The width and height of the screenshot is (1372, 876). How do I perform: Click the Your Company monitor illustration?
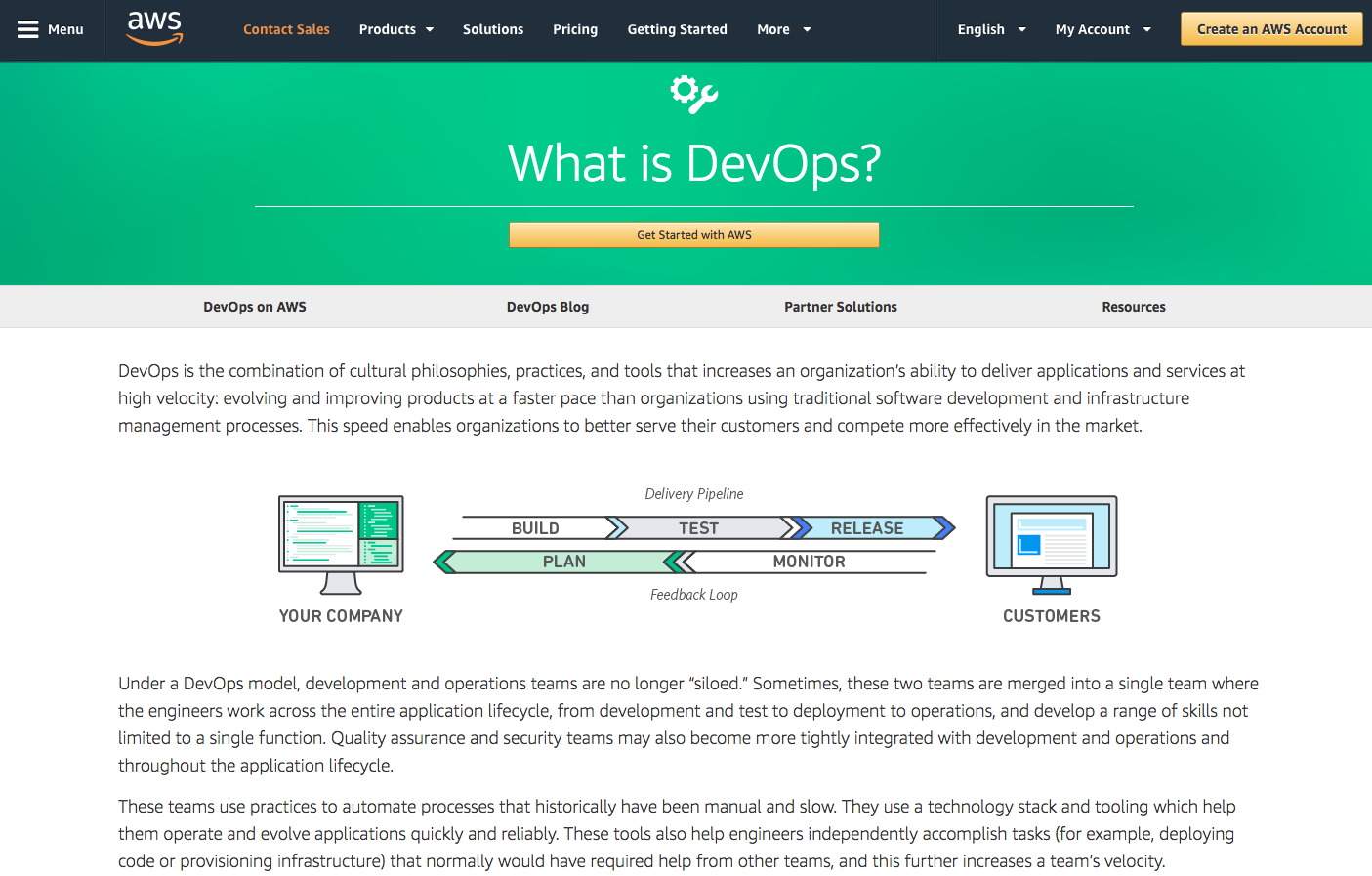pyautogui.click(x=341, y=544)
